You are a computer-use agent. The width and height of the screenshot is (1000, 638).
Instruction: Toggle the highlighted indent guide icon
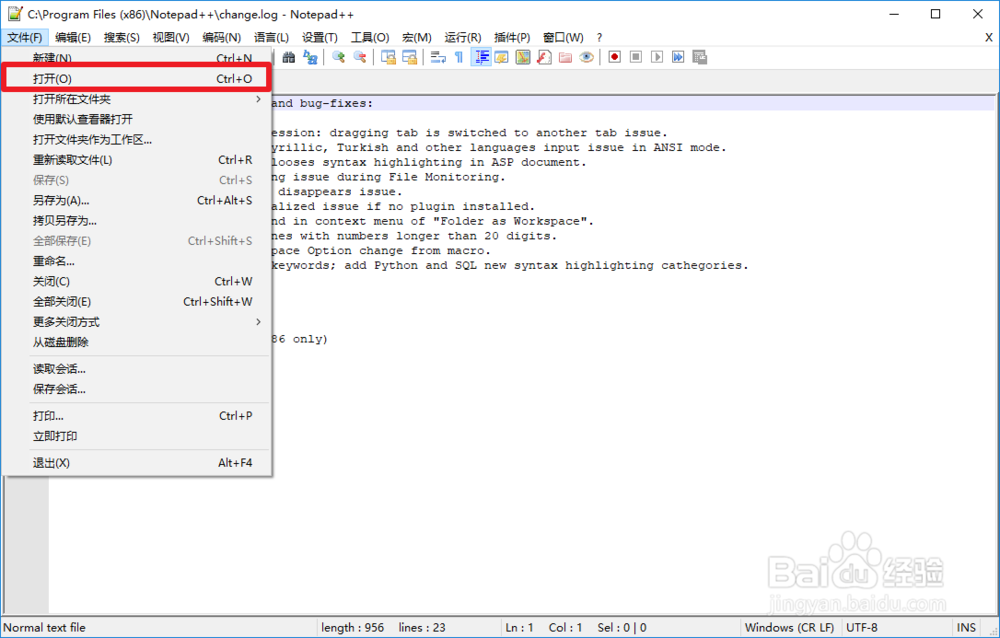point(481,57)
